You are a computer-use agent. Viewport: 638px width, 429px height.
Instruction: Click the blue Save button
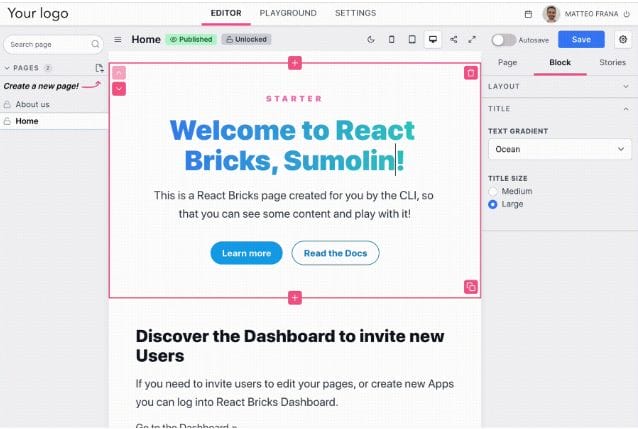(x=581, y=40)
